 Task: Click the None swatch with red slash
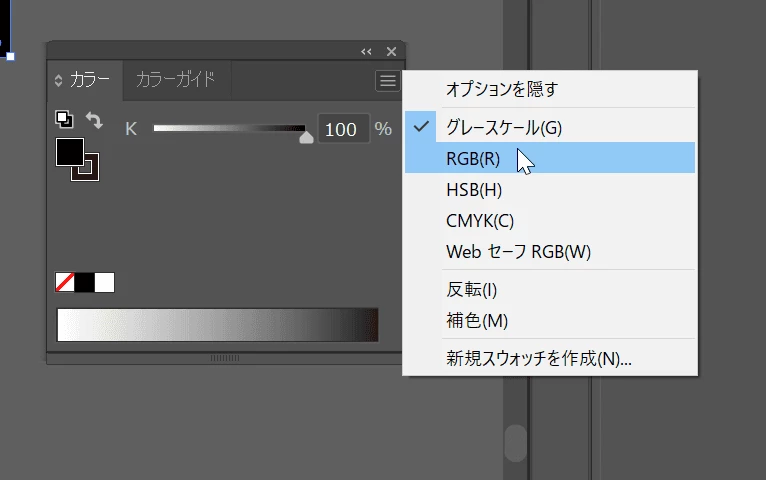click(64, 282)
